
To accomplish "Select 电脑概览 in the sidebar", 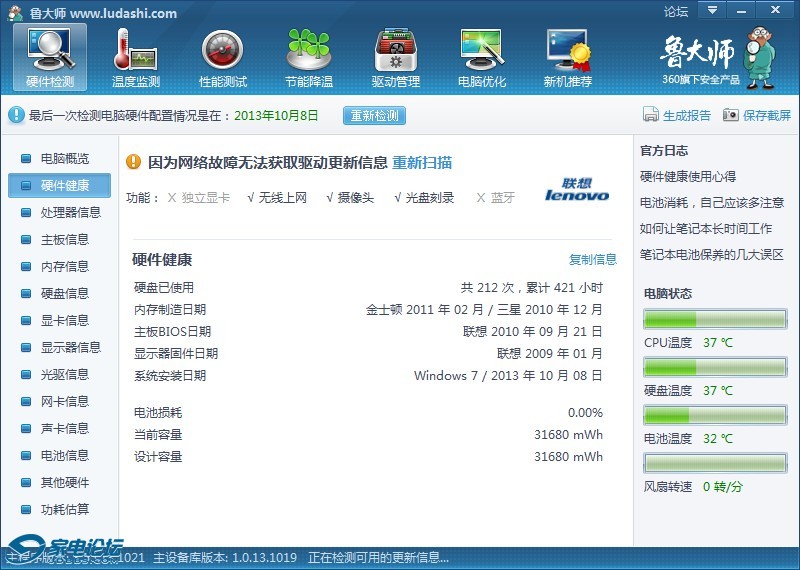I will coord(64,158).
